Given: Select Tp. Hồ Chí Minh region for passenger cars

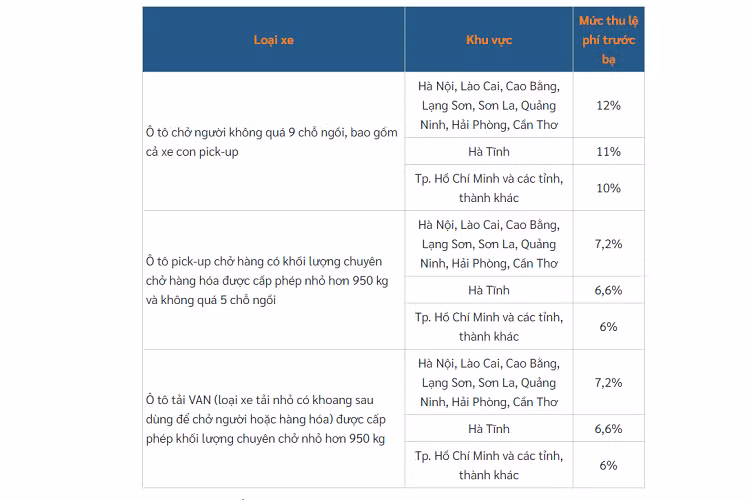Looking at the screenshot, I should click(x=489, y=188).
